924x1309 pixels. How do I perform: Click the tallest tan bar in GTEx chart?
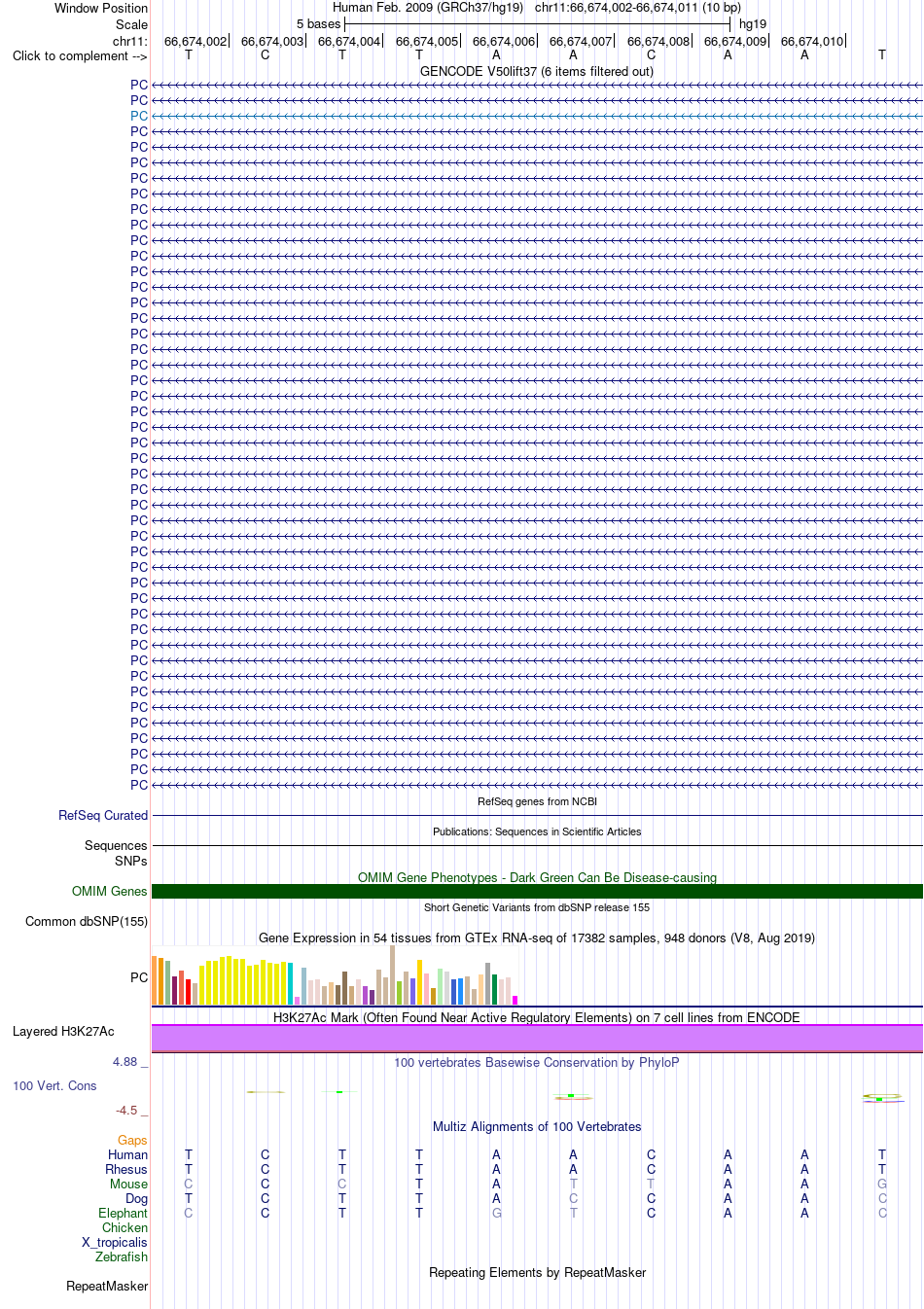coord(392,974)
